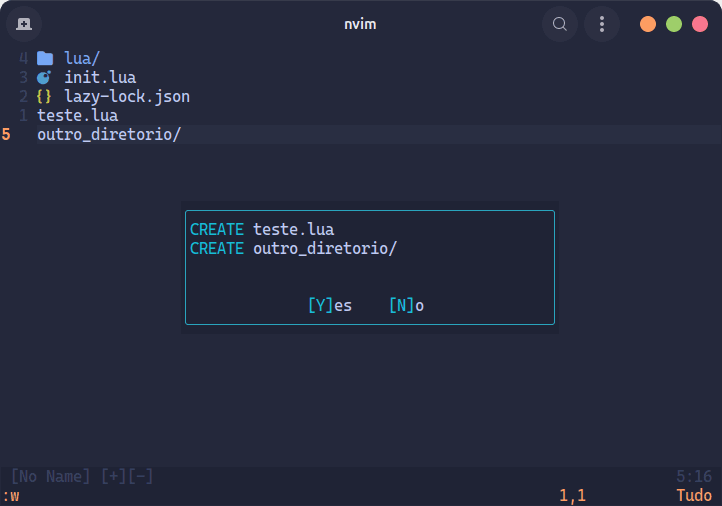
Task: Click the orange minimize window circle
Action: [x=648, y=24]
